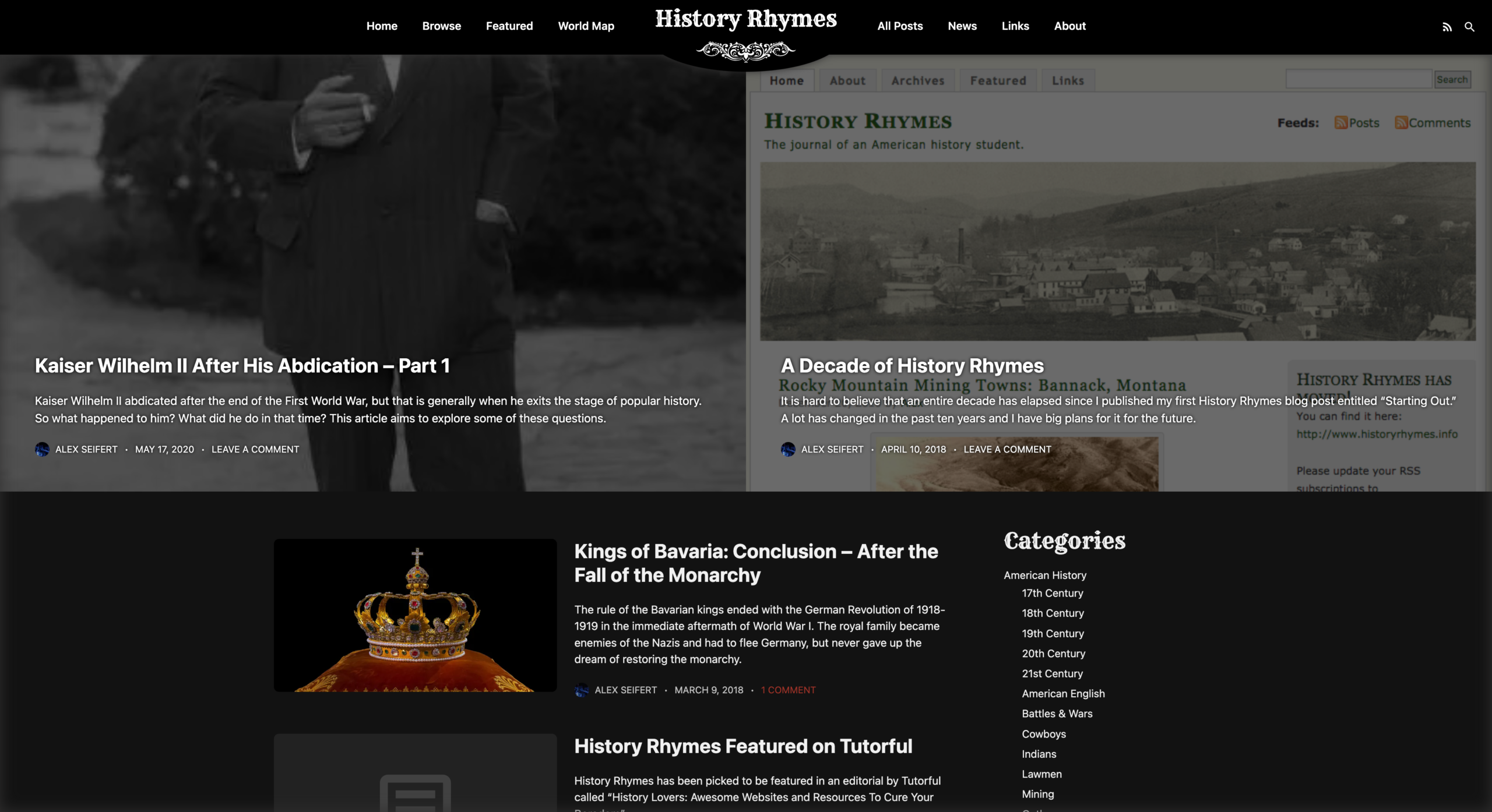The height and width of the screenshot is (812, 1492).
Task: Click author Alex Seifert on Kings of Bavaria post
Action: tap(626, 690)
